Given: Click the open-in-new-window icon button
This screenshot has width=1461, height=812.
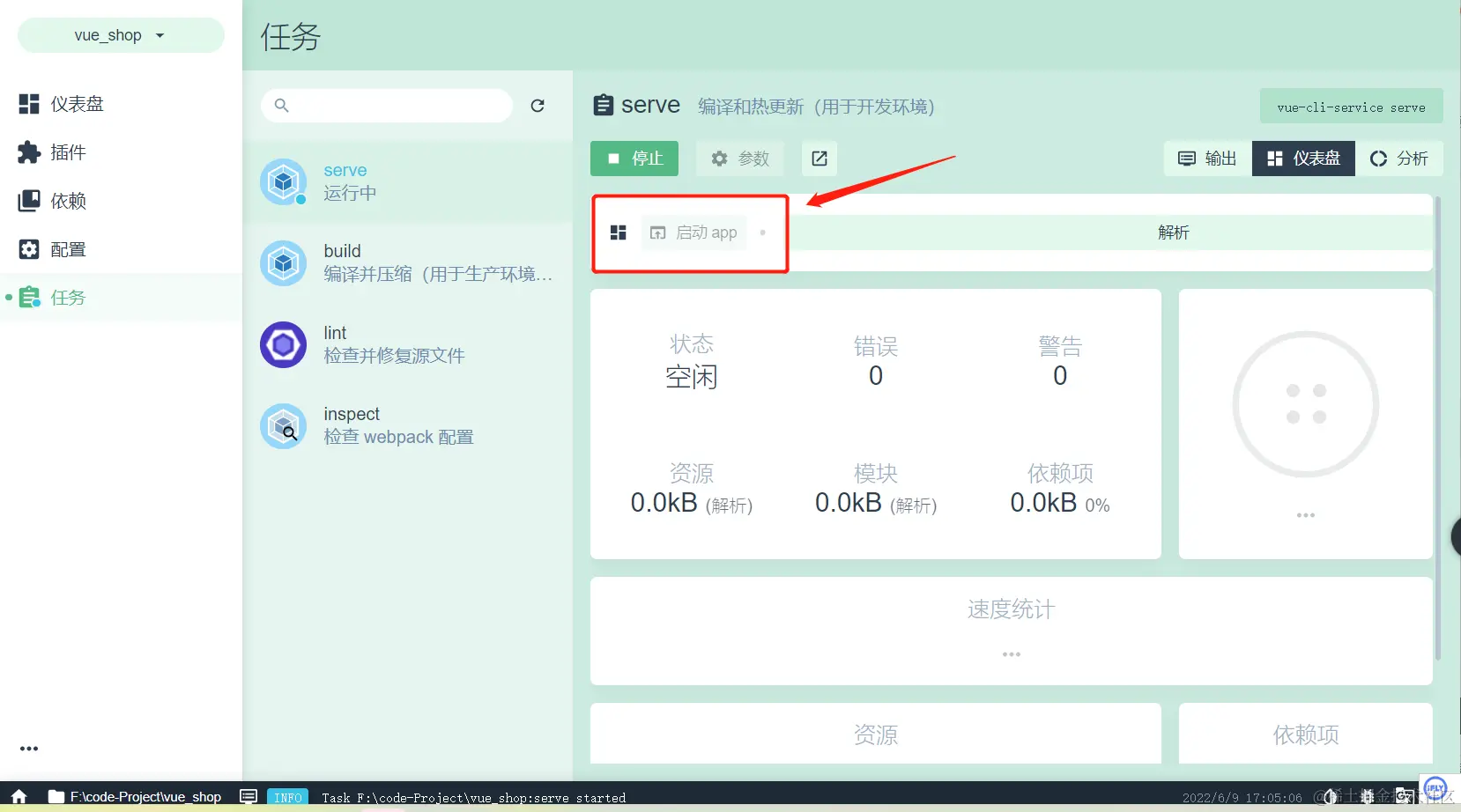Looking at the screenshot, I should [x=819, y=159].
